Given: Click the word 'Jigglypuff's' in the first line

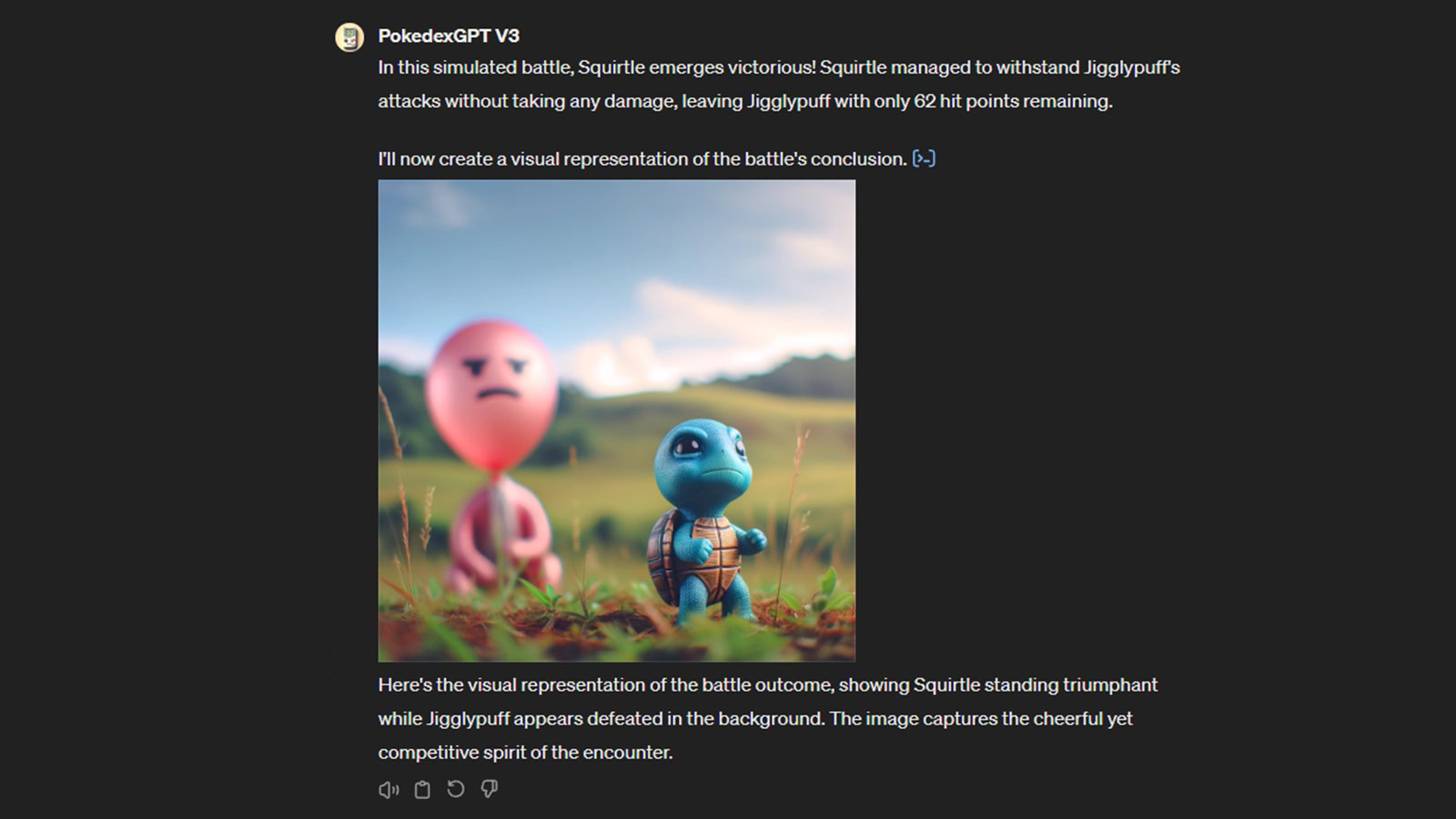Looking at the screenshot, I should coord(1132,67).
